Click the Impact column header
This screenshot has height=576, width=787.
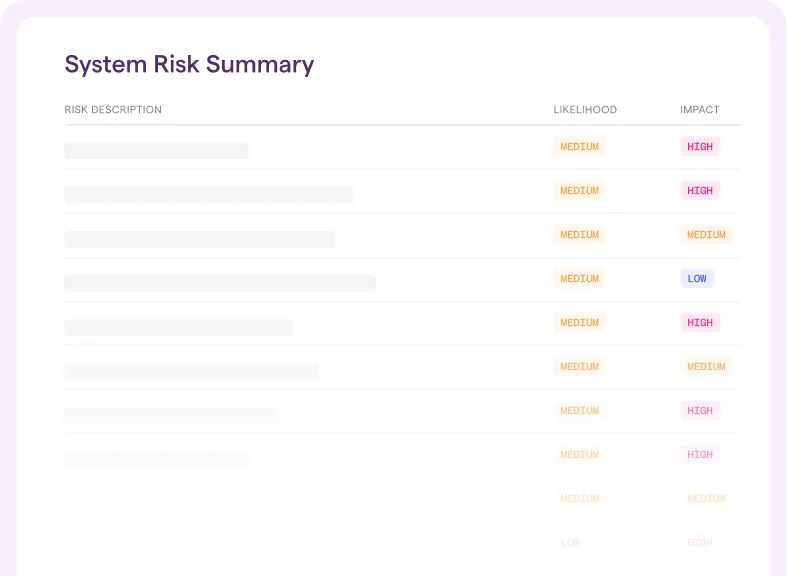click(x=699, y=110)
